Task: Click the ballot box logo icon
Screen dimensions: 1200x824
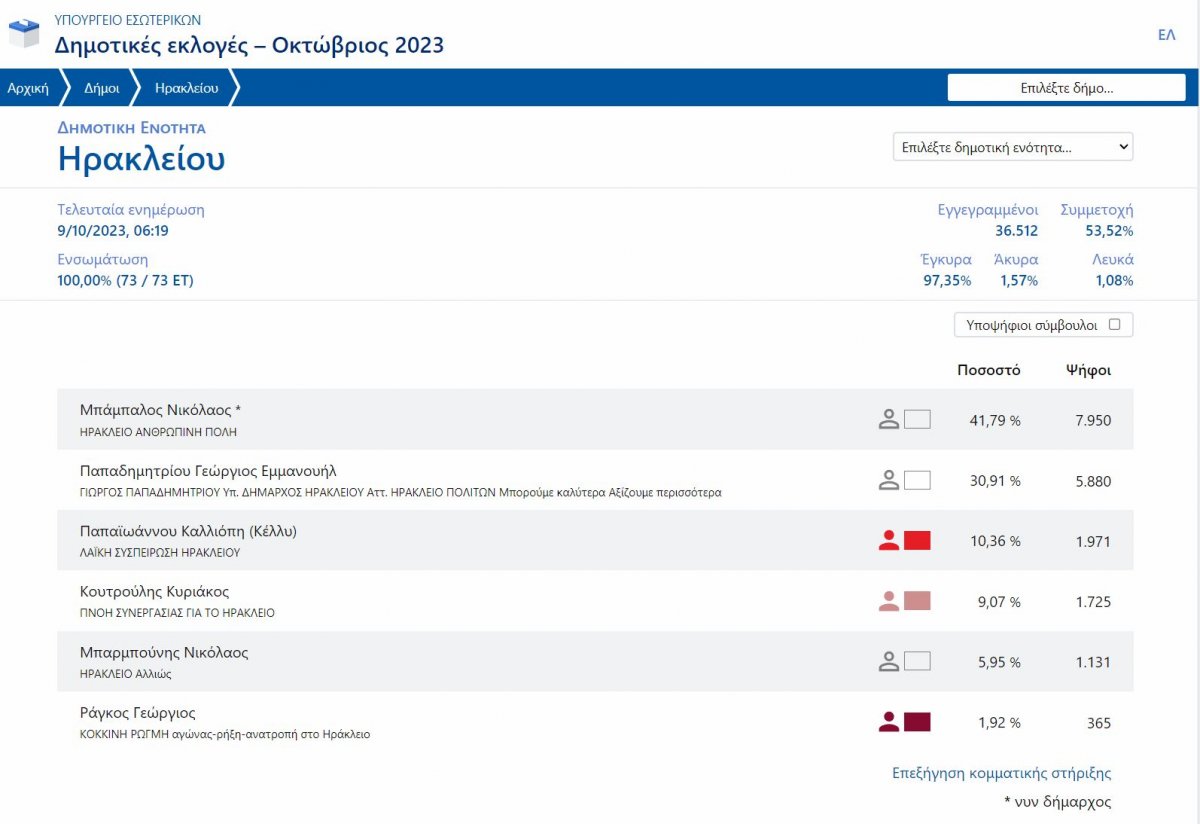Action: point(24,35)
